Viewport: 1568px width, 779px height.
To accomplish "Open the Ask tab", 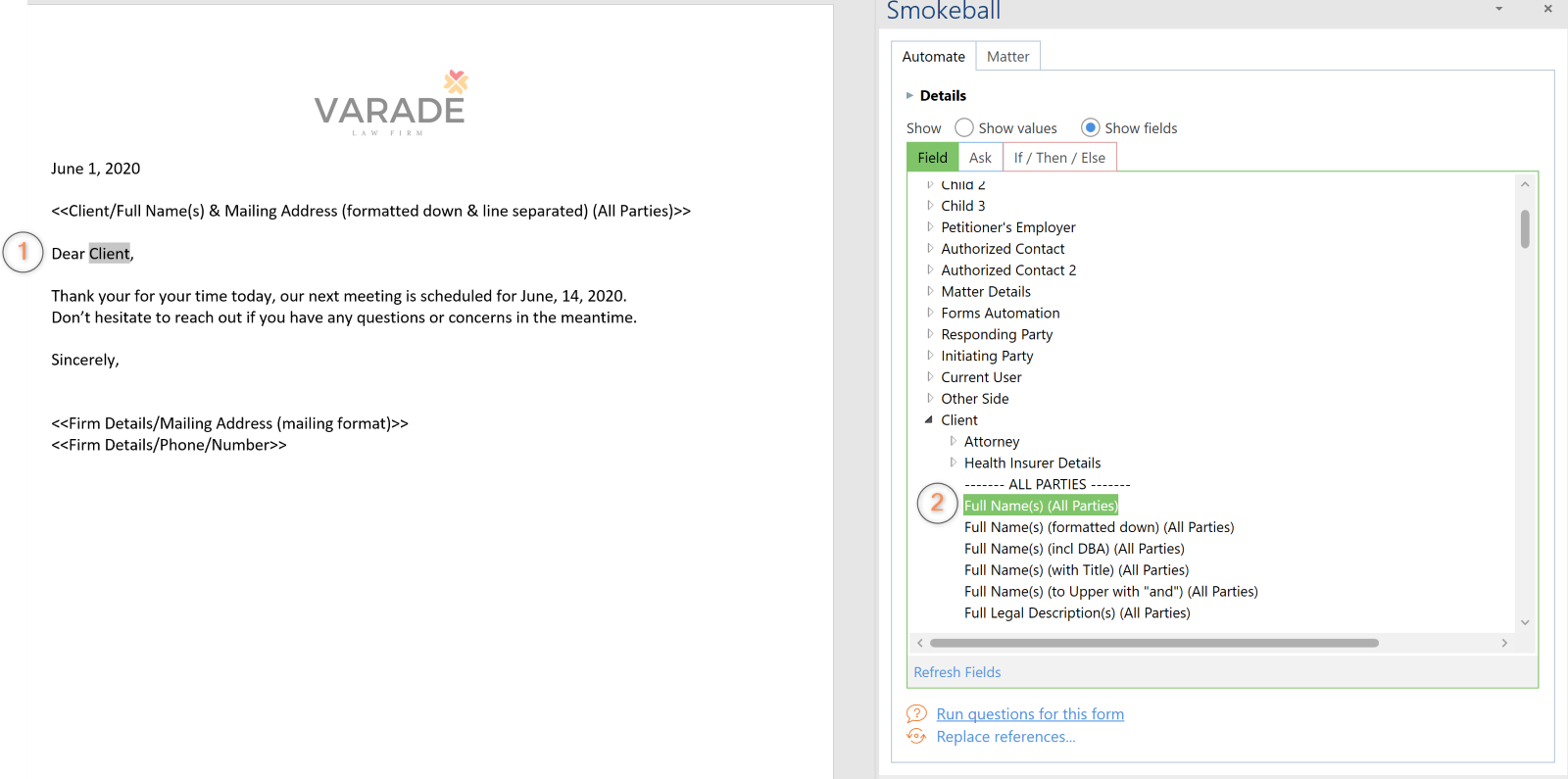I will pos(980,157).
